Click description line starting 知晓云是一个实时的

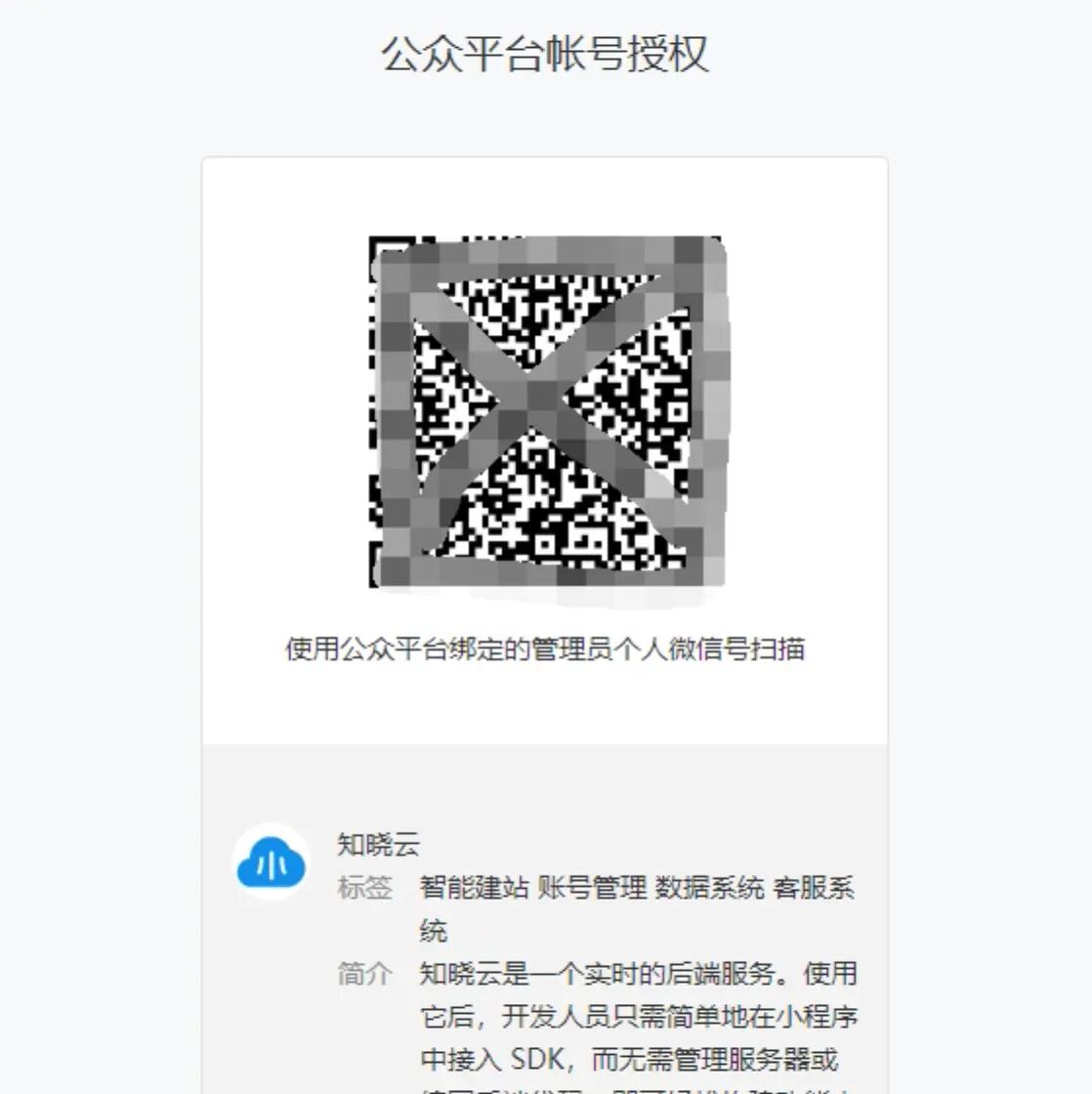pyautogui.click(x=639, y=974)
